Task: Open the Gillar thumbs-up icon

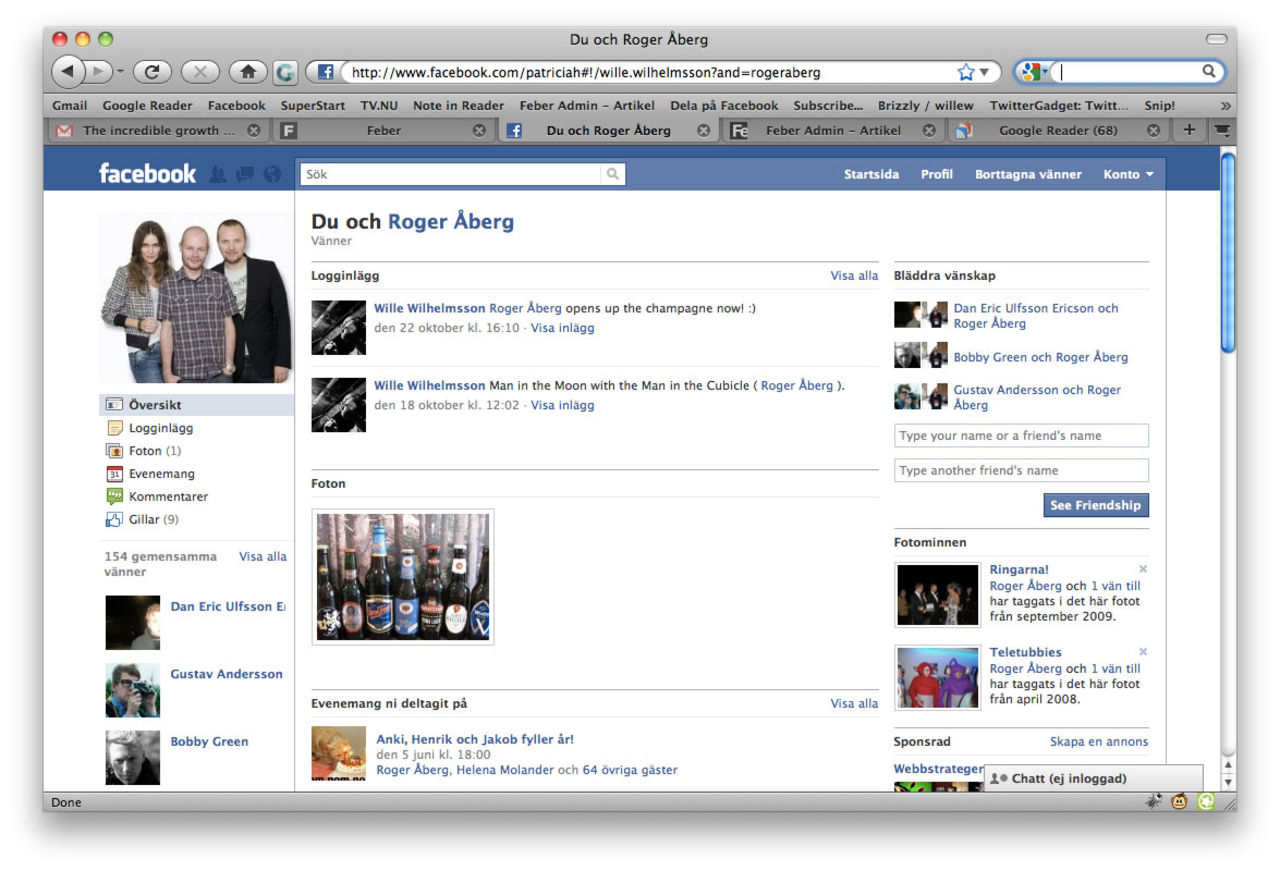Action: coord(117,519)
